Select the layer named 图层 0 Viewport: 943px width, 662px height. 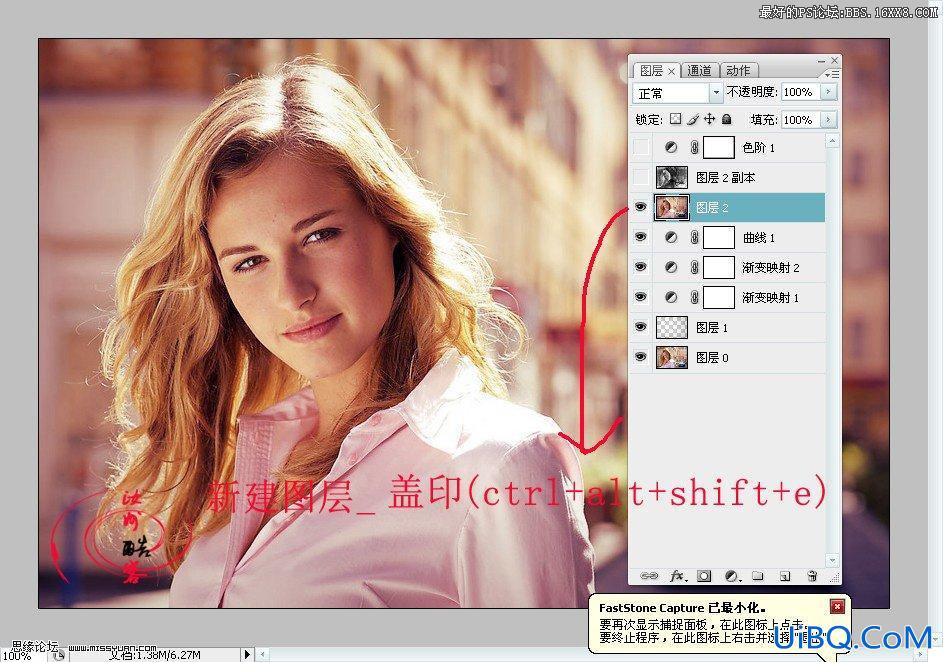(x=712, y=358)
